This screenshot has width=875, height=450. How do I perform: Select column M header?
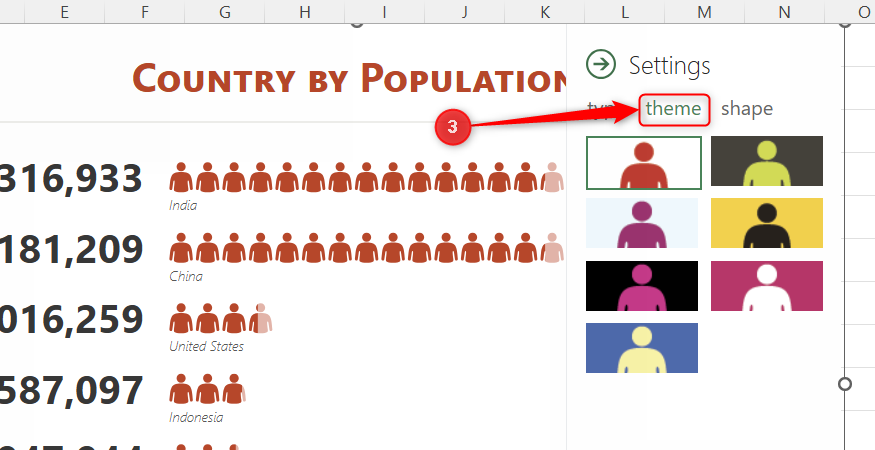704,12
